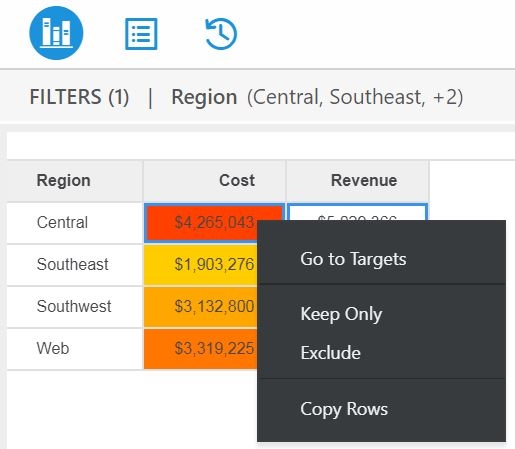Click the Region column header
Screen dimensions: 515x449
(75, 181)
